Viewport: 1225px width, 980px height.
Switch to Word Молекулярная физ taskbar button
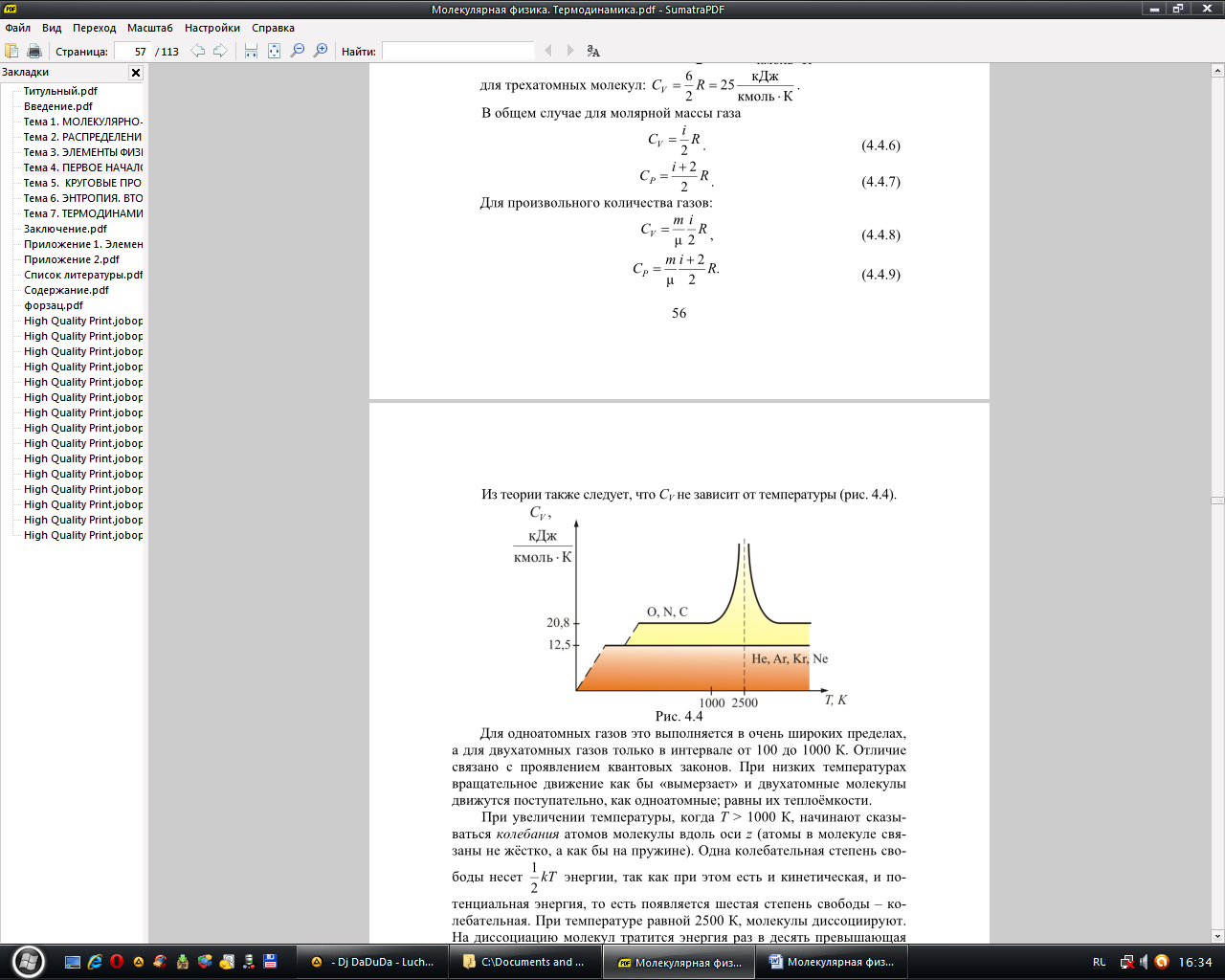[830, 962]
